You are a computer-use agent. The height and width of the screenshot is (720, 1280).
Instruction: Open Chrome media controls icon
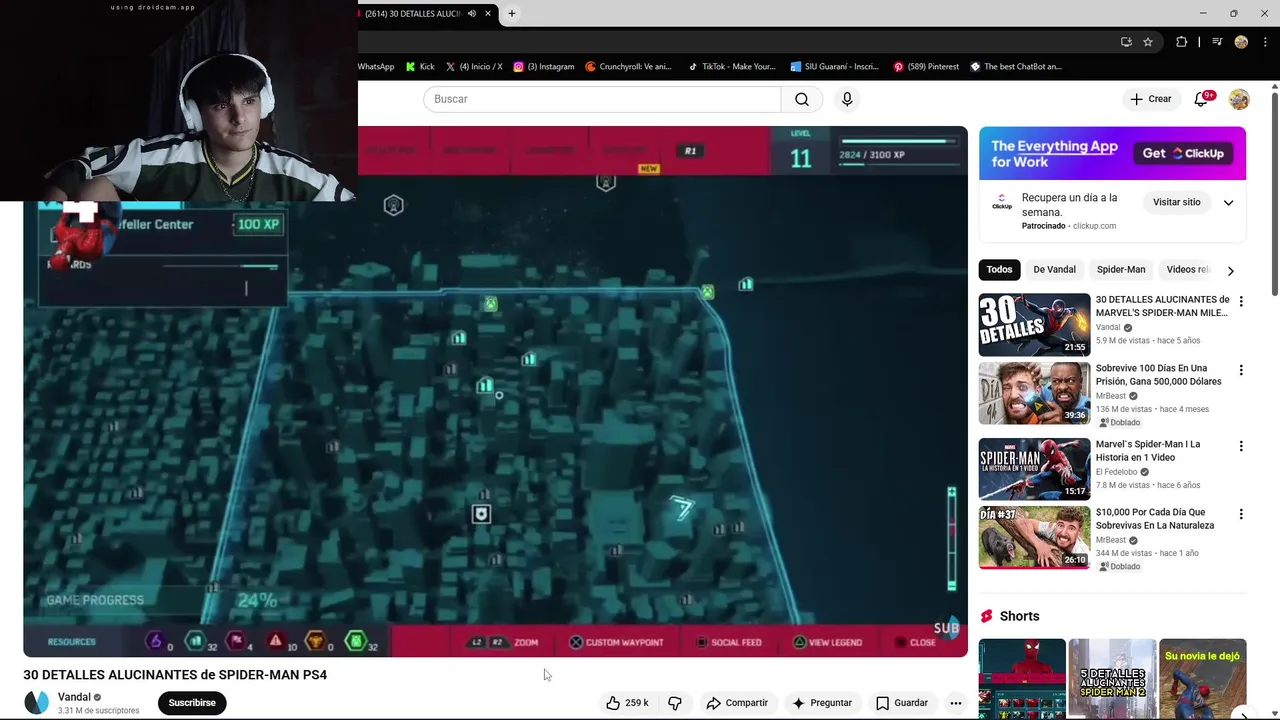pyautogui.click(x=1217, y=42)
